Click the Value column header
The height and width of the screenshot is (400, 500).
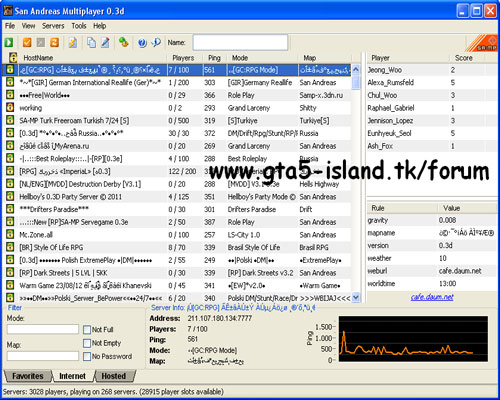467,208
